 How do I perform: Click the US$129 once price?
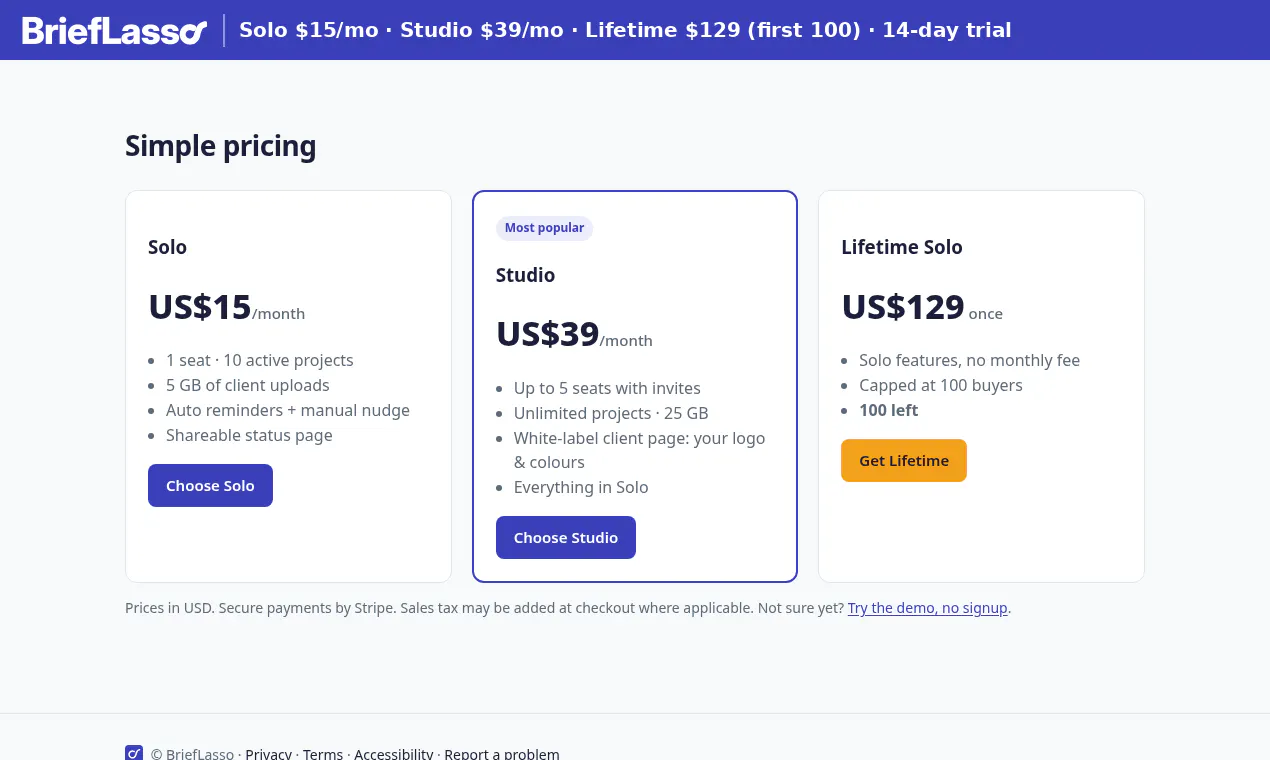click(x=922, y=307)
